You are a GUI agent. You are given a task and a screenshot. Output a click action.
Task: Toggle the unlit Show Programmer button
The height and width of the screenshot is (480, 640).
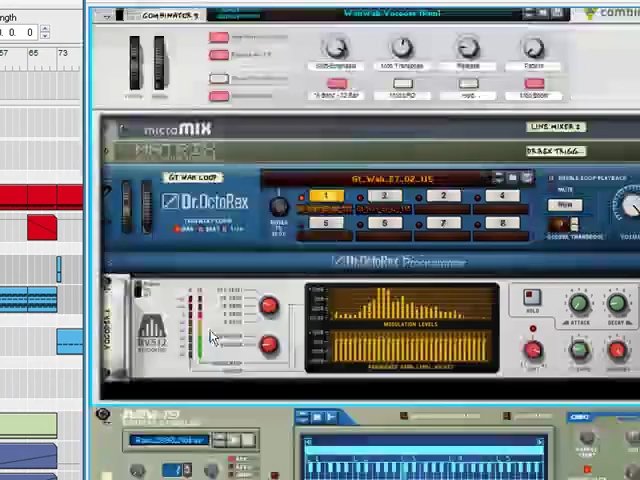pyautogui.click(x=219, y=78)
